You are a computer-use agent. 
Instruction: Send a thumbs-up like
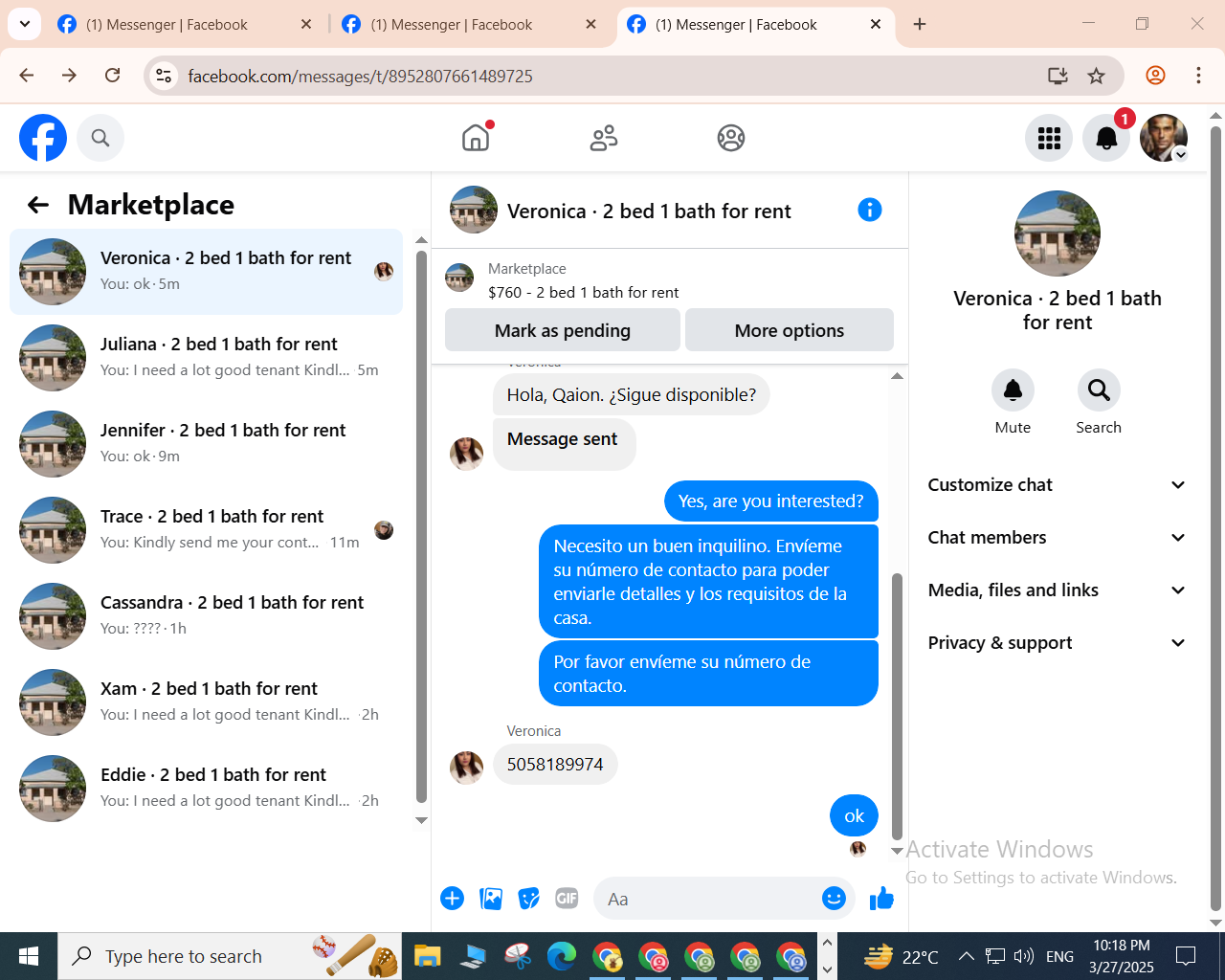point(881,899)
